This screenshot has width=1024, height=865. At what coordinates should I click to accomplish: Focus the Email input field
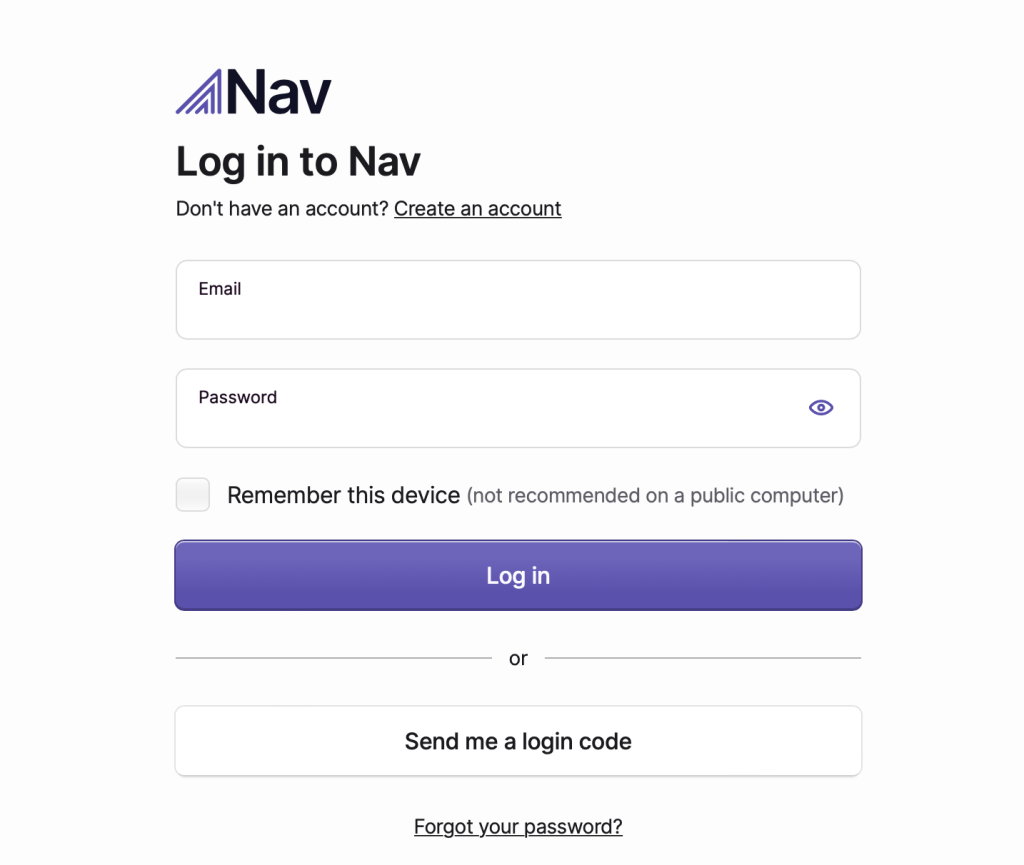coord(518,300)
